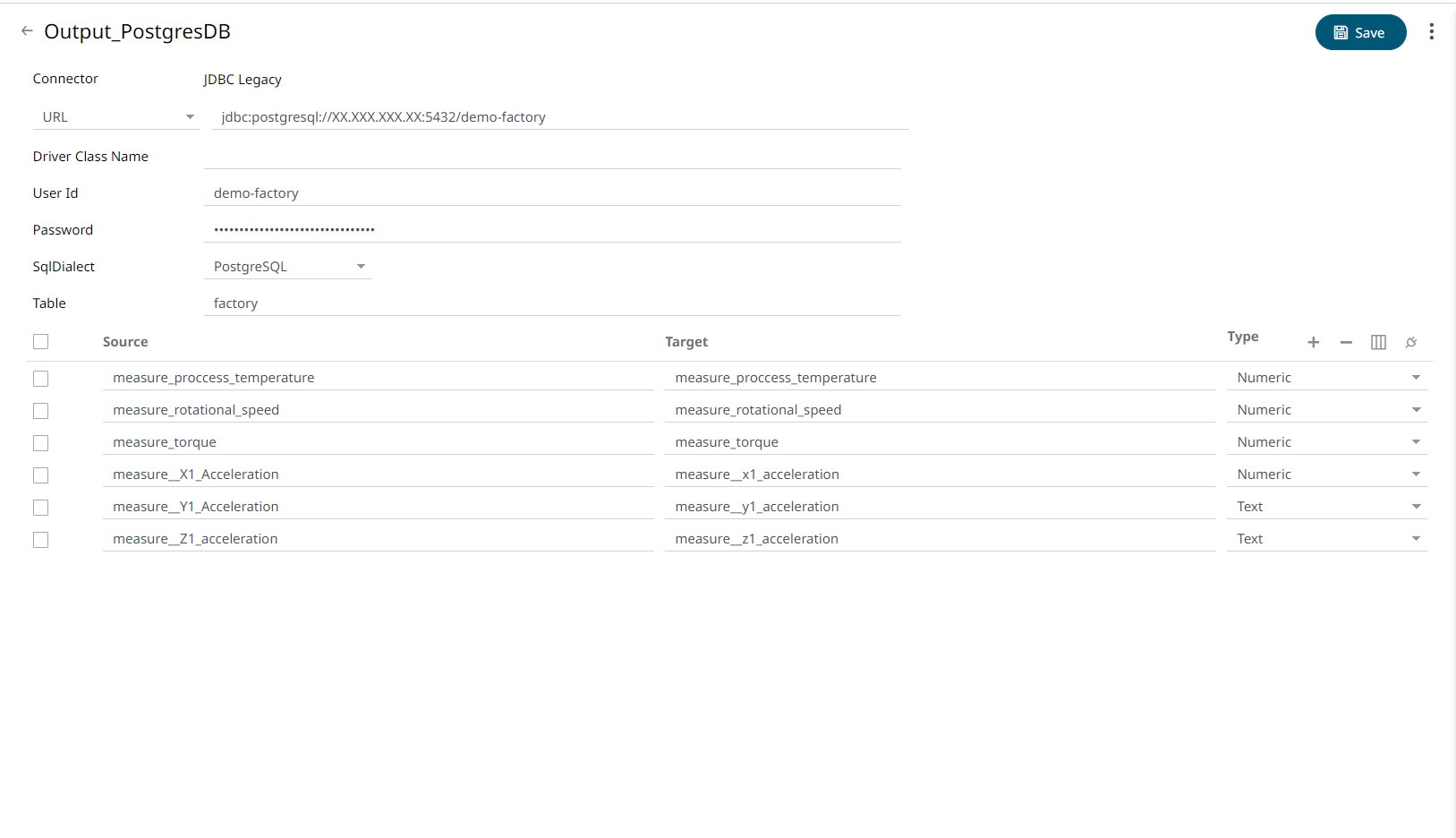This screenshot has height=838, width=1456.
Task: Change Type for measure_rotational_speed row
Action: click(1326, 410)
